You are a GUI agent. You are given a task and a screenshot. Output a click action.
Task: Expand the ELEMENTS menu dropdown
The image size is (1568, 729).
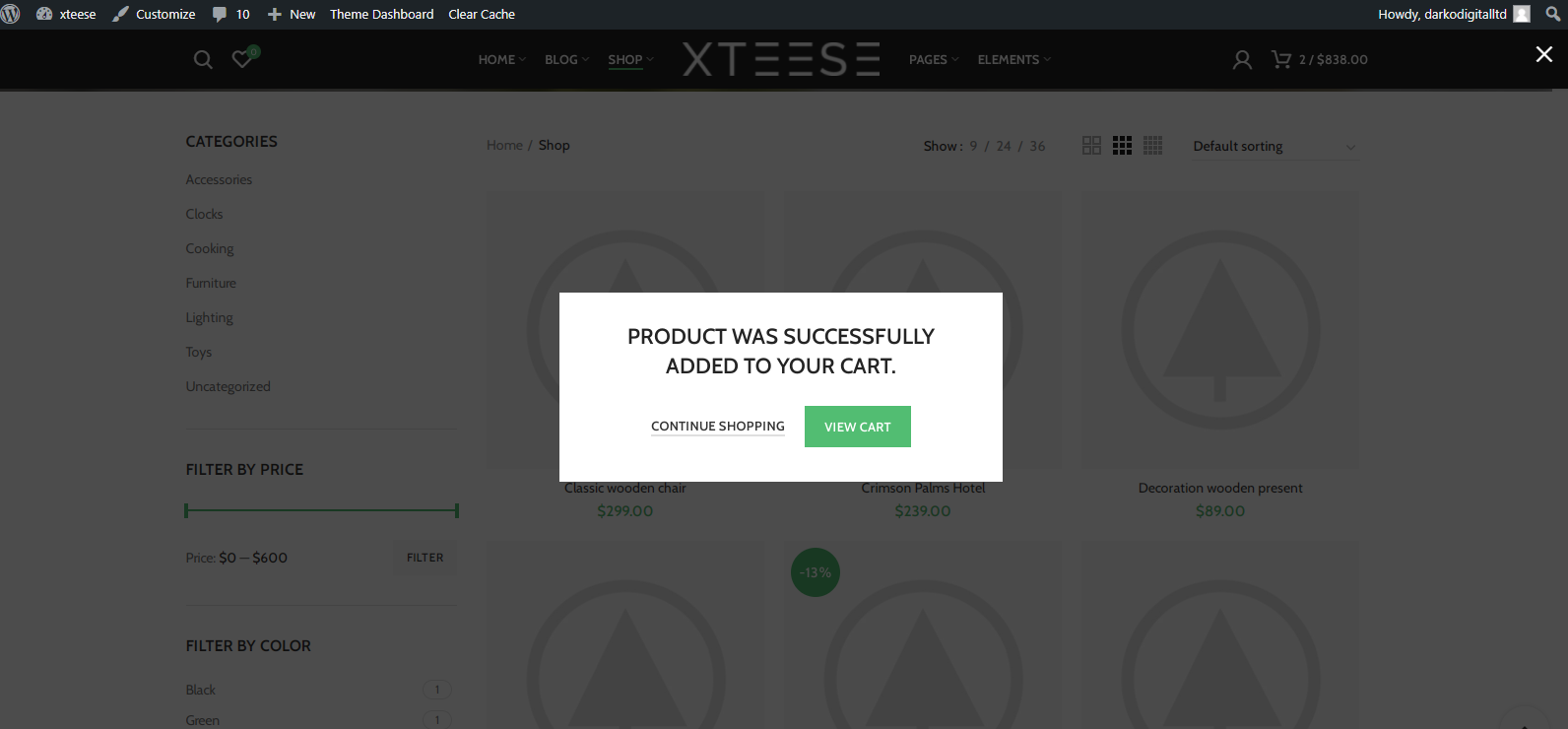[1014, 59]
